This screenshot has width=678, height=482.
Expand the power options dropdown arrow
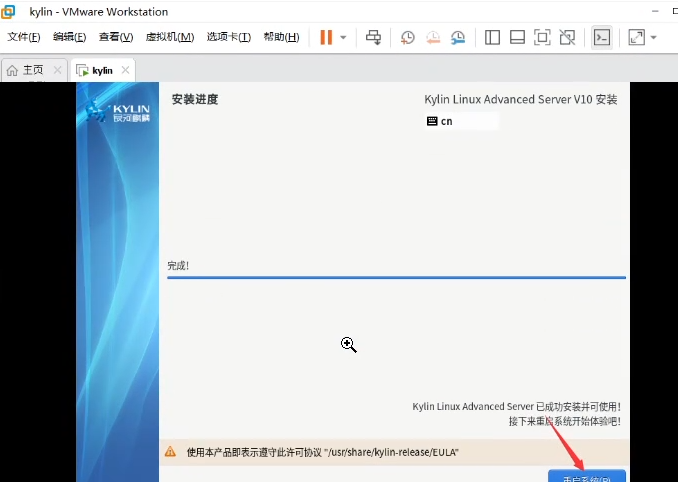[x=343, y=38]
